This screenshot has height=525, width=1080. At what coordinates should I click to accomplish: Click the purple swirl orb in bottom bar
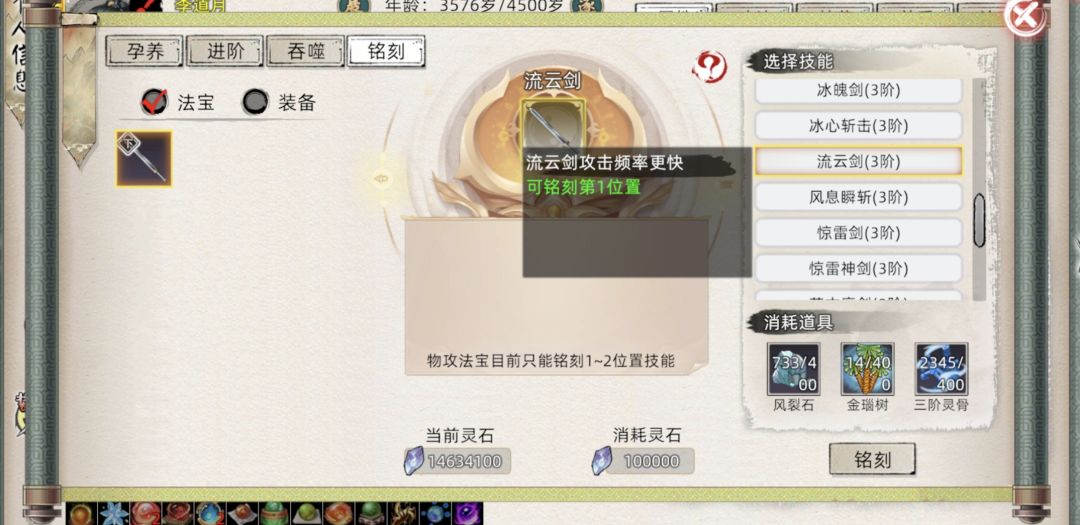pos(468,514)
